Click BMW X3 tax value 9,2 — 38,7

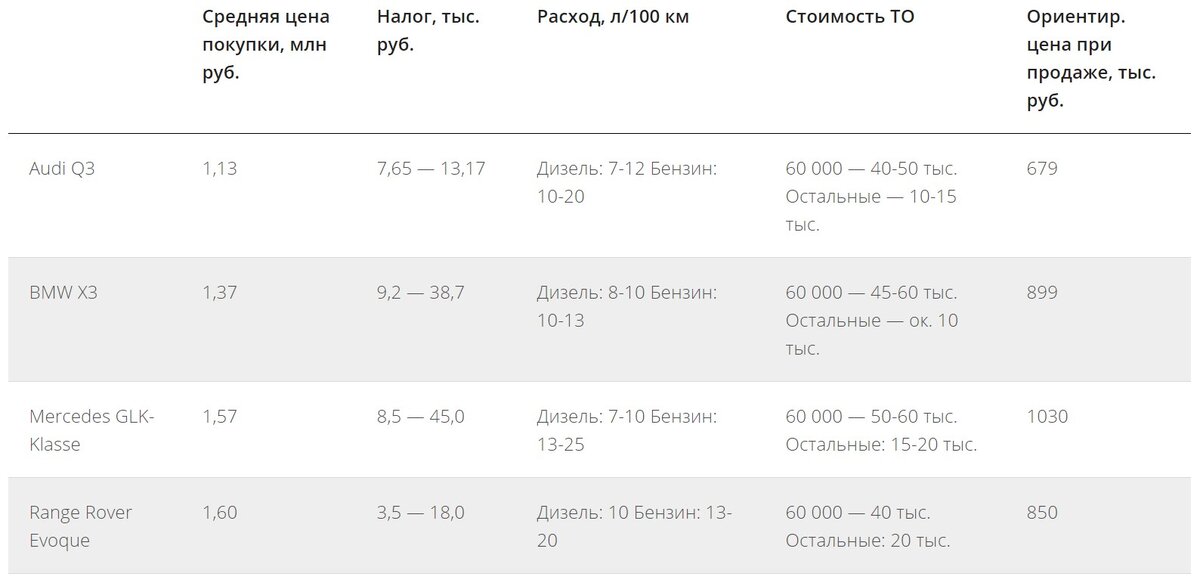pos(421,293)
